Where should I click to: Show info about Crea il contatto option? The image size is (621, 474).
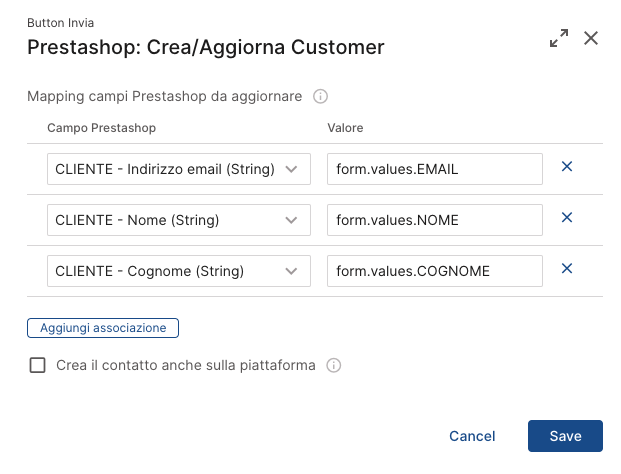[333, 365]
